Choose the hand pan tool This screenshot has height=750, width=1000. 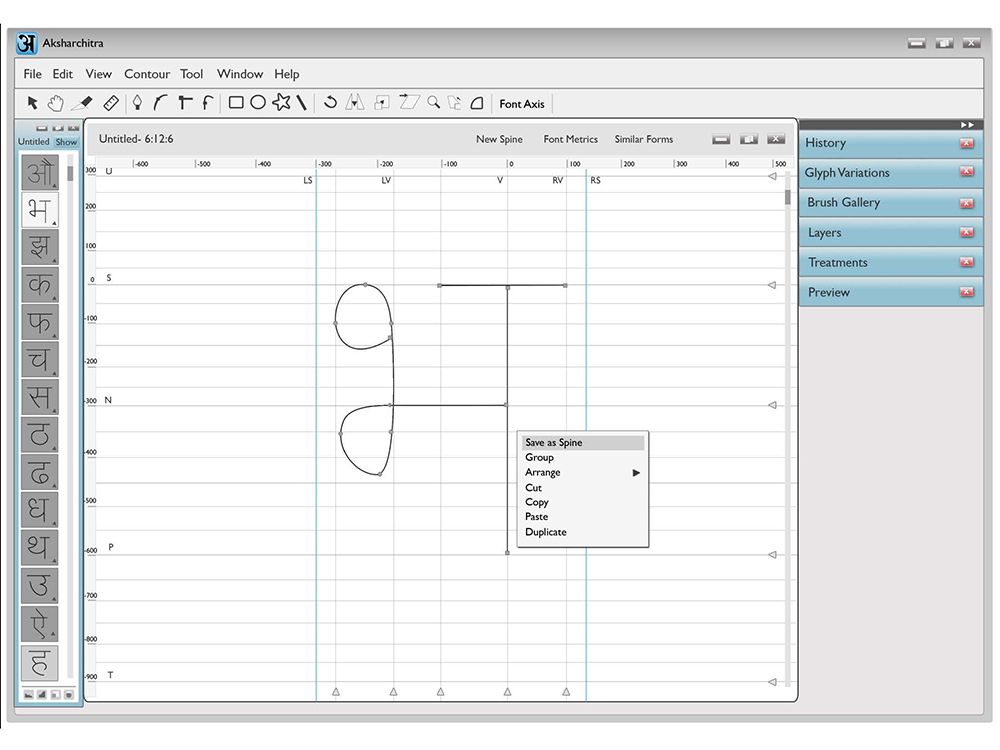(56, 103)
